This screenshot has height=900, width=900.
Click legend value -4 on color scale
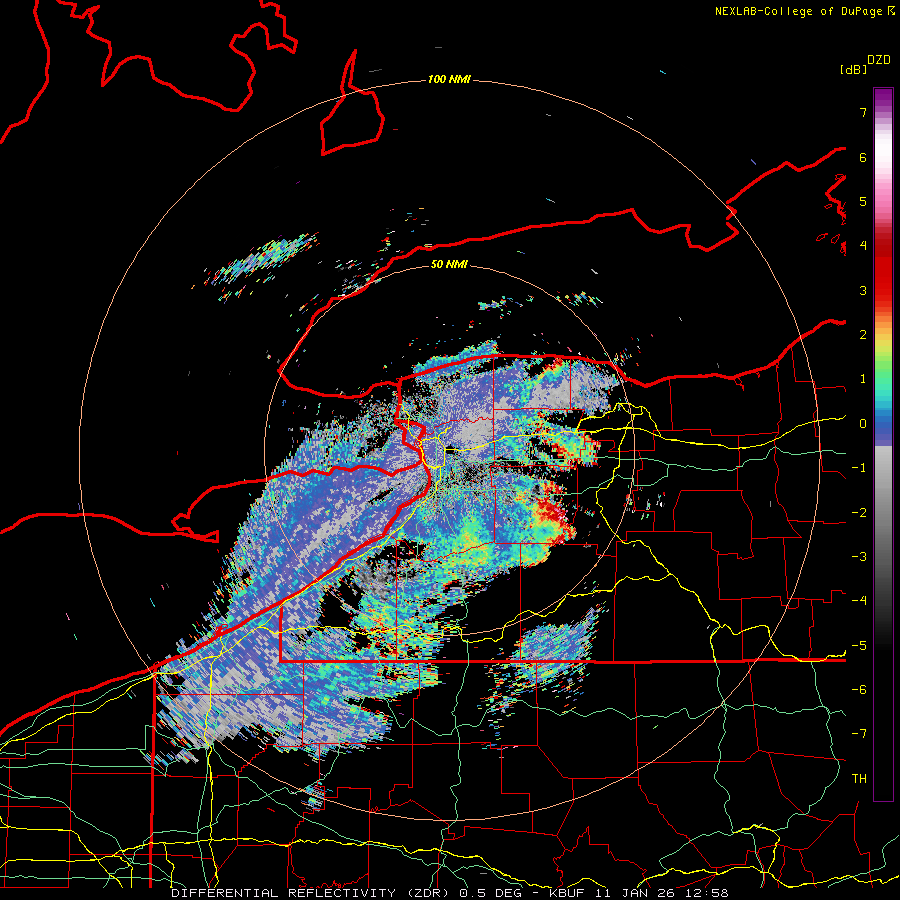859,601
